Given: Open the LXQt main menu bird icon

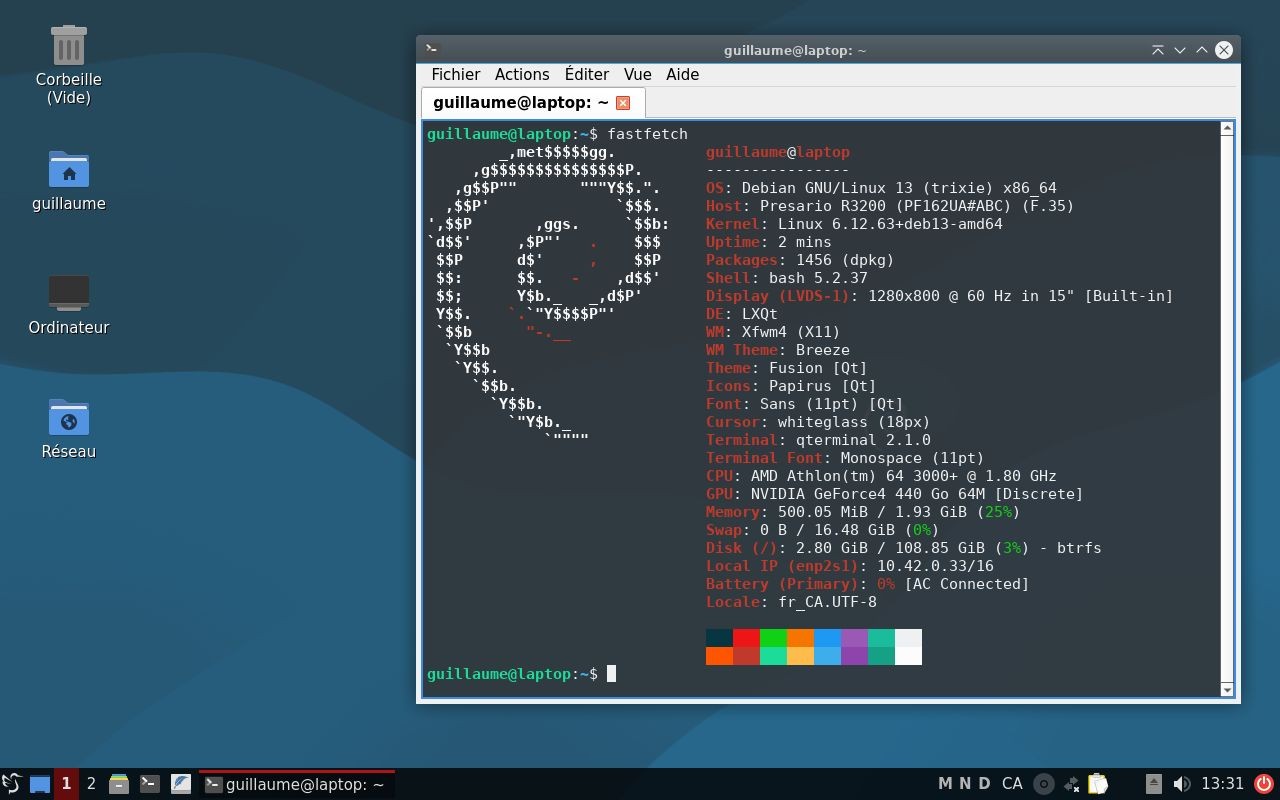Looking at the screenshot, I should click(11, 784).
